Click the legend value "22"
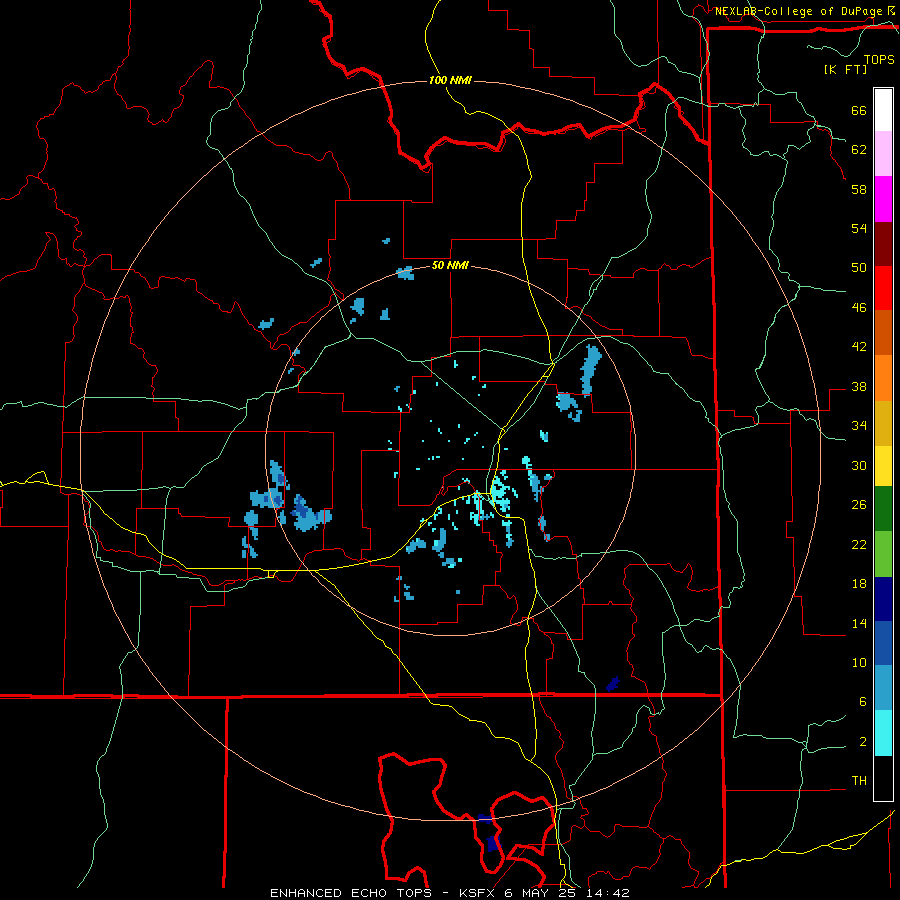The height and width of the screenshot is (900, 900). [x=859, y=544]
